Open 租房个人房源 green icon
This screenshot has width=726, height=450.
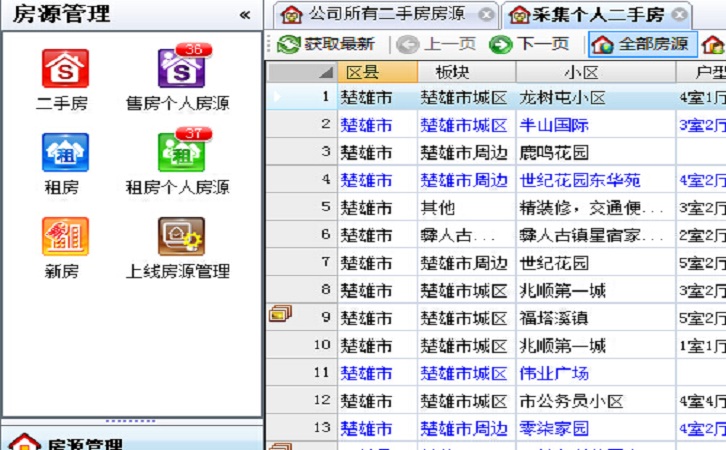coord(178,152)
